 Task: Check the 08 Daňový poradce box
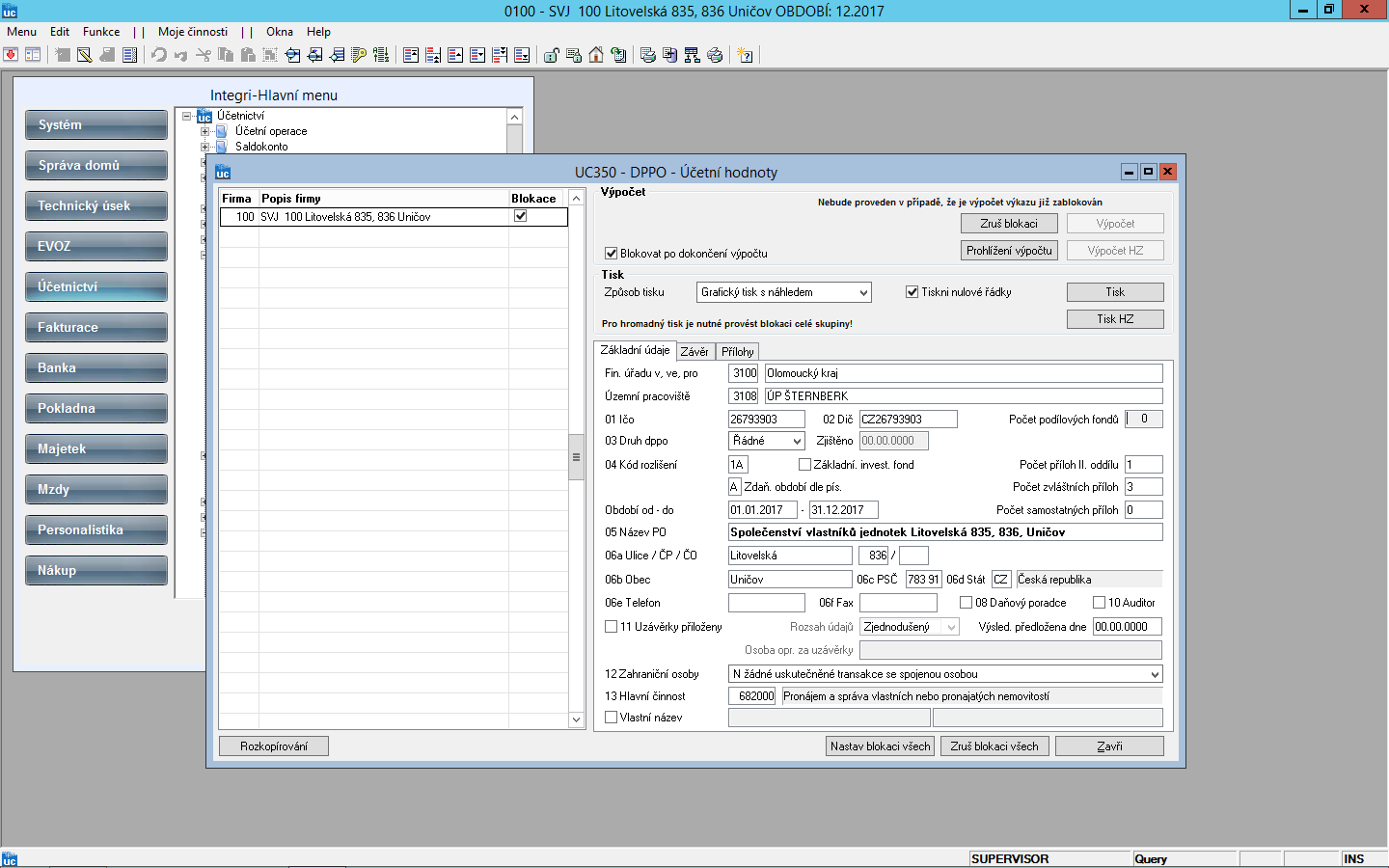point(966,603)
